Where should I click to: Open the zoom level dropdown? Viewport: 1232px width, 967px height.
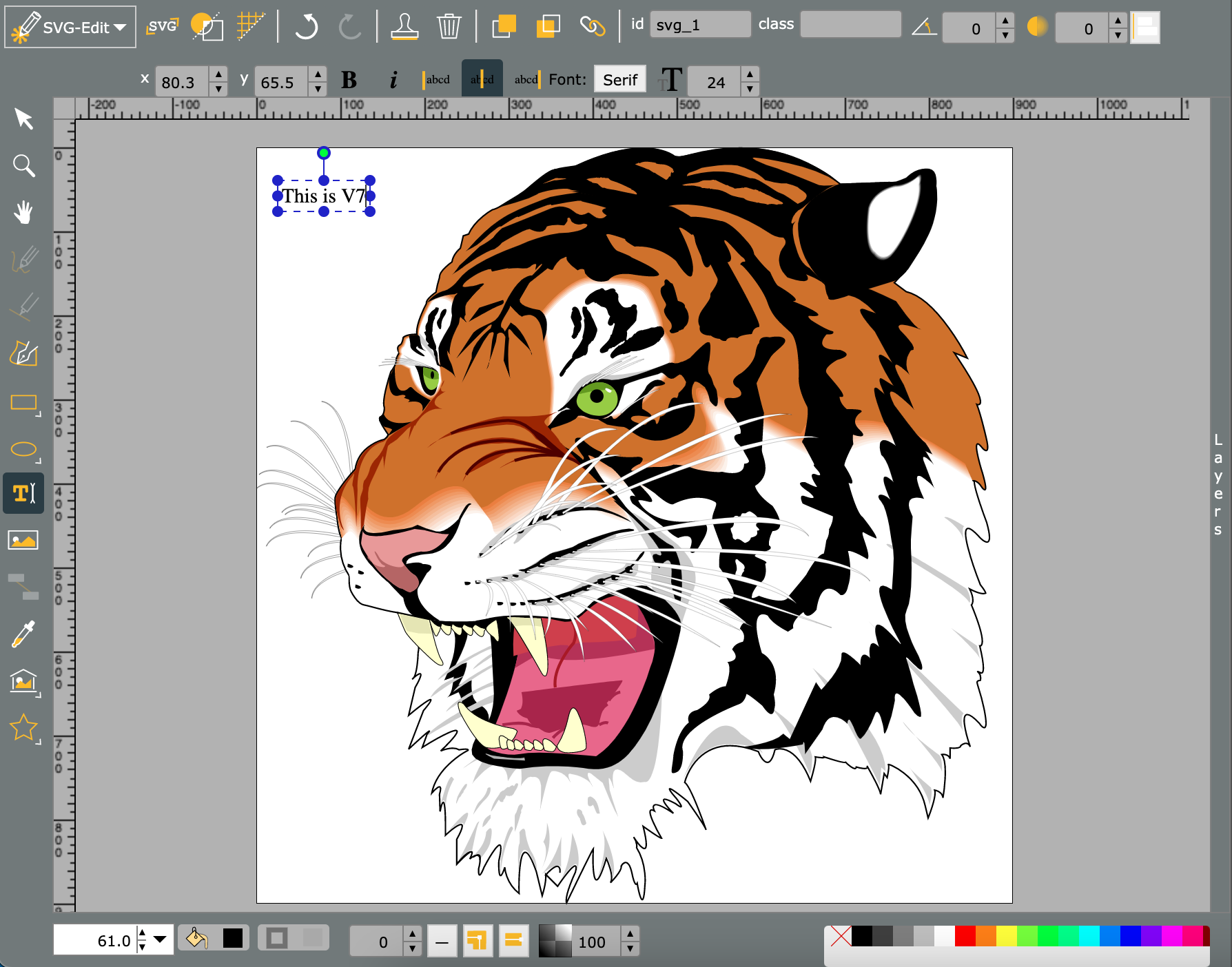(x=161, y=940)
